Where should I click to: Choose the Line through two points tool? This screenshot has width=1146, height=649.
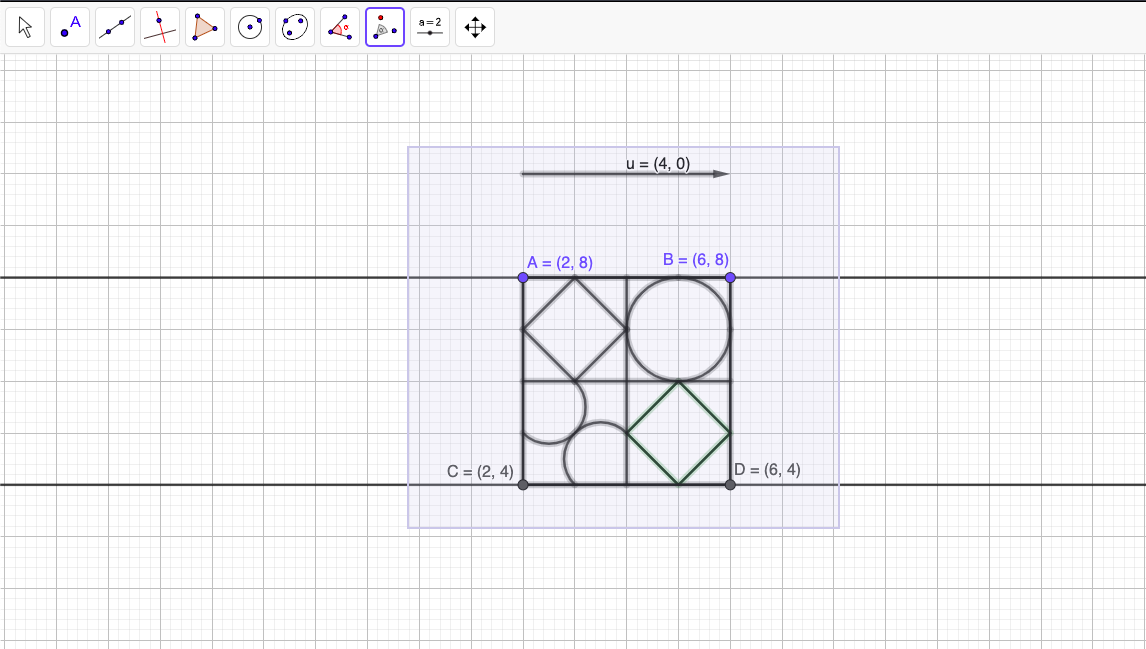click(x=115, y=27)
